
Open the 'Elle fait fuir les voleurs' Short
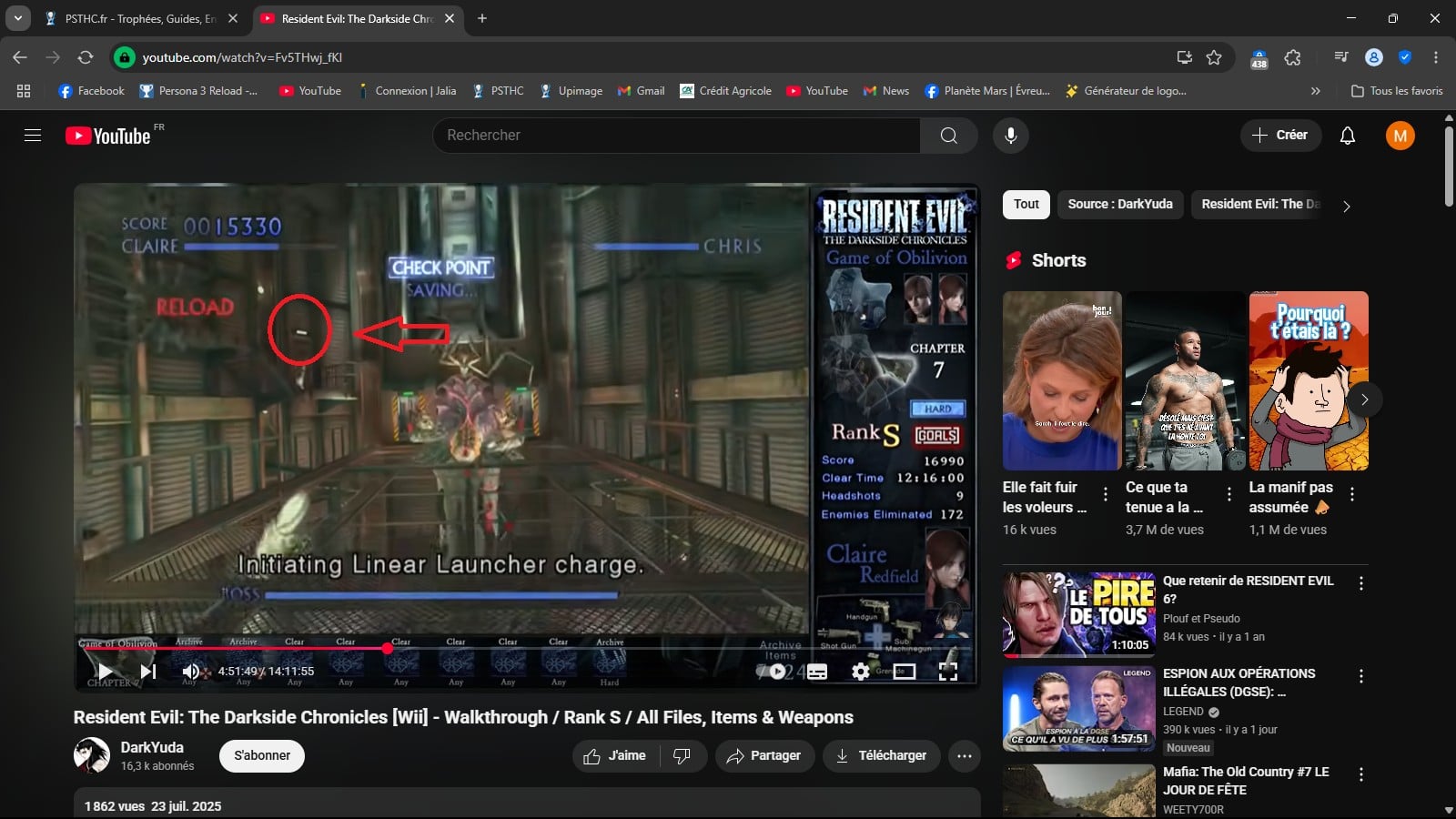point(1062,380)
